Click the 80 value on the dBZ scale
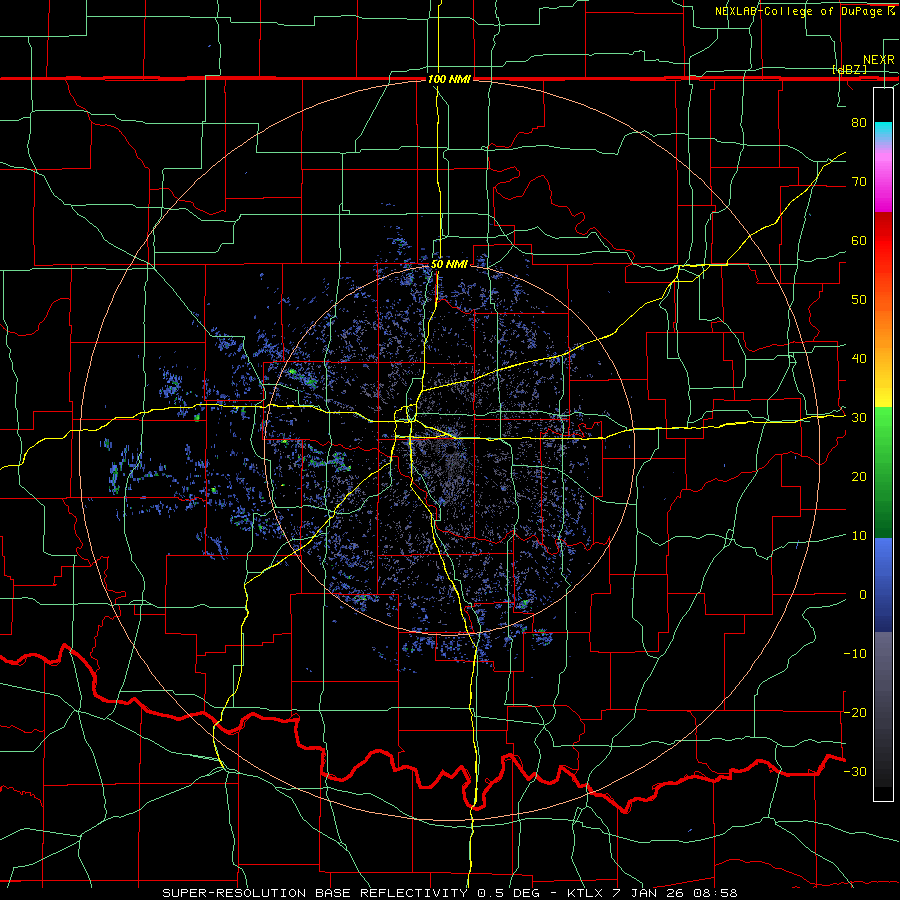The image size is (900, 900). tap(859, 122)
